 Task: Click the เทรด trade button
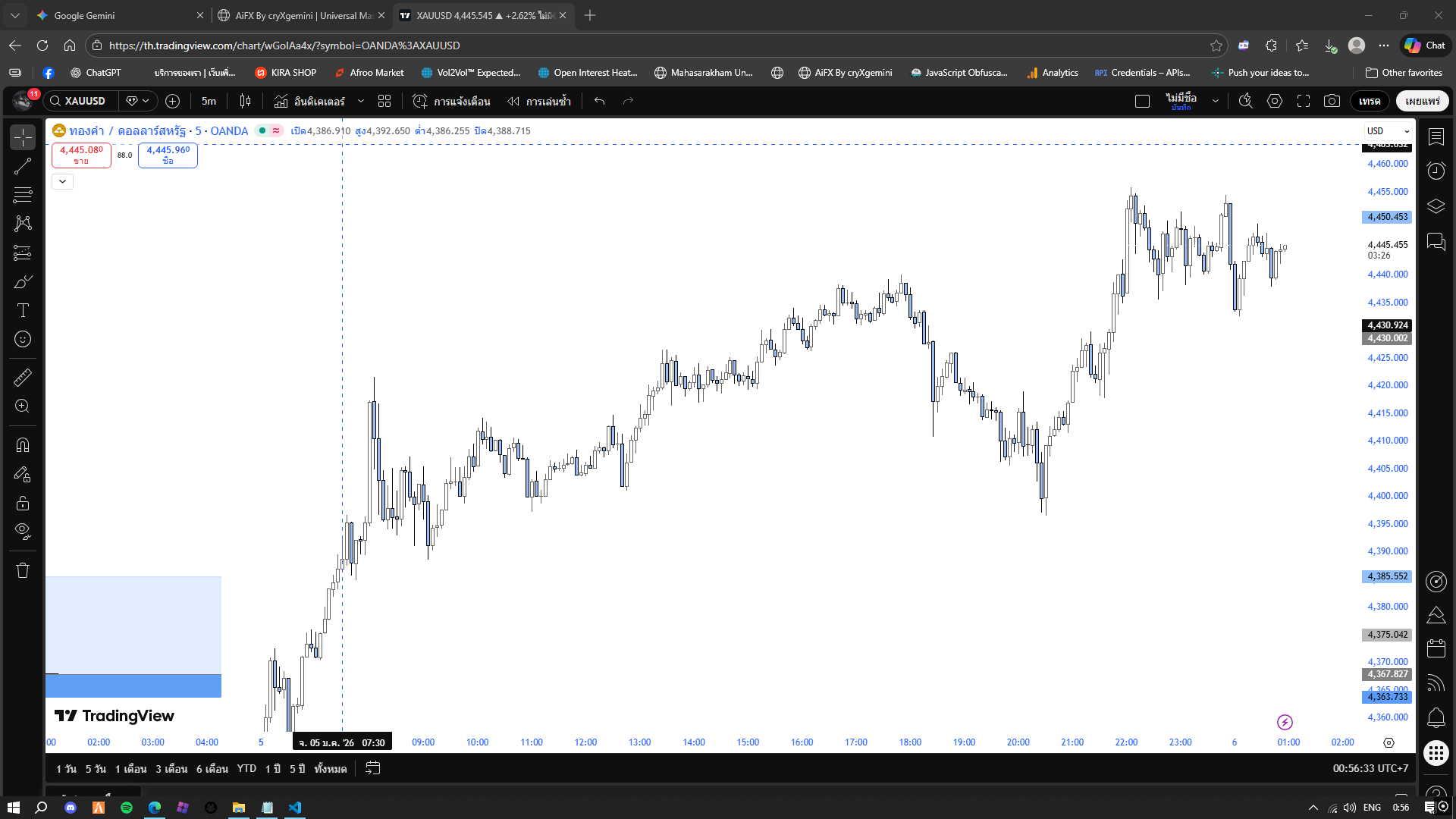point(1370,101)
